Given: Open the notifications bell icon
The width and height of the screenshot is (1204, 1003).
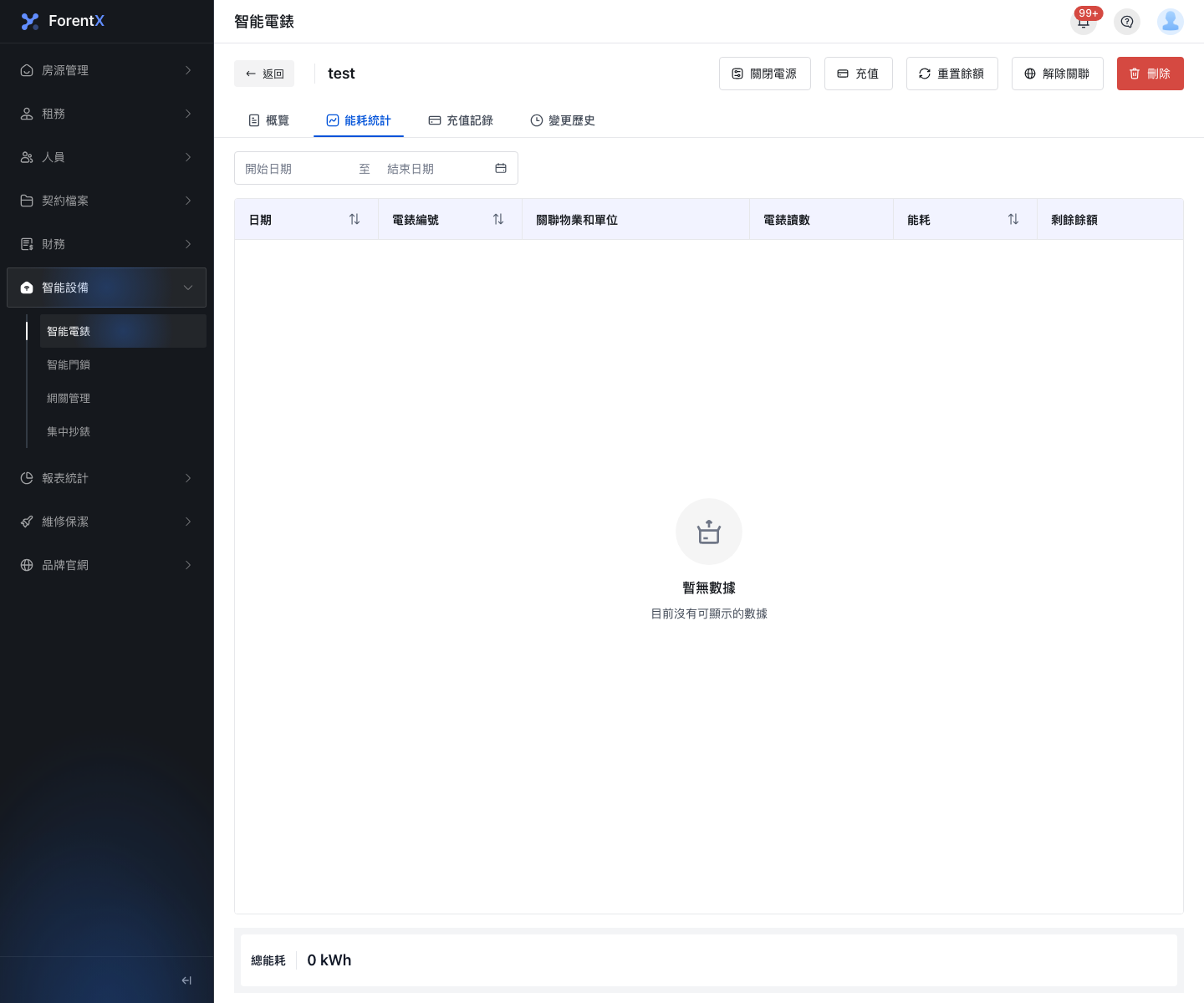Looking at the screenshot, I should tap(1084, 22).
